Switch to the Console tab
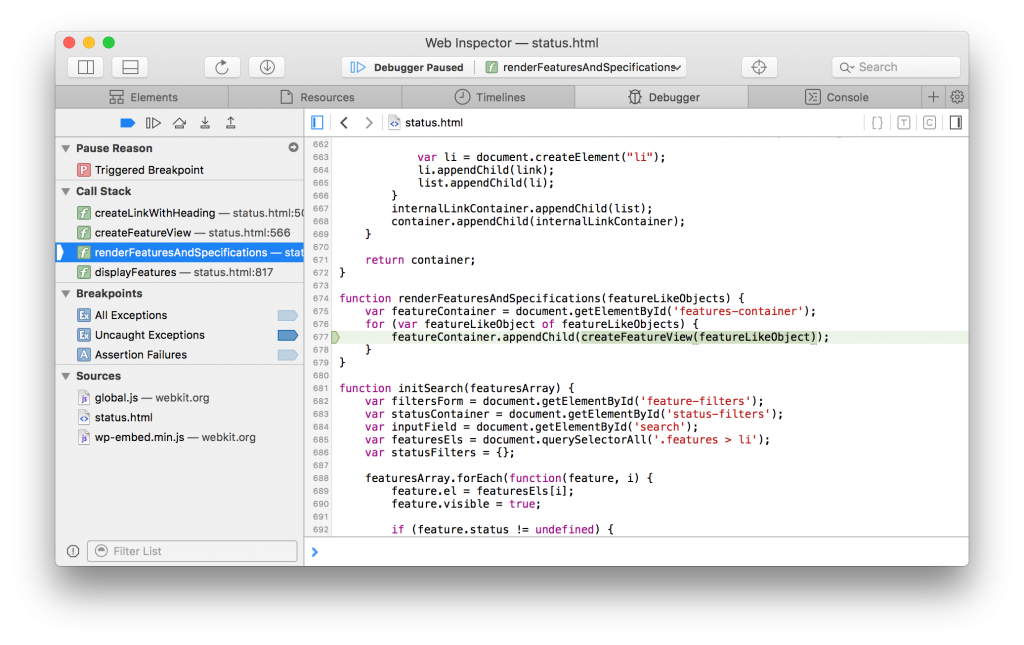This screenshot has width=1024, height=645. point(849,97)
